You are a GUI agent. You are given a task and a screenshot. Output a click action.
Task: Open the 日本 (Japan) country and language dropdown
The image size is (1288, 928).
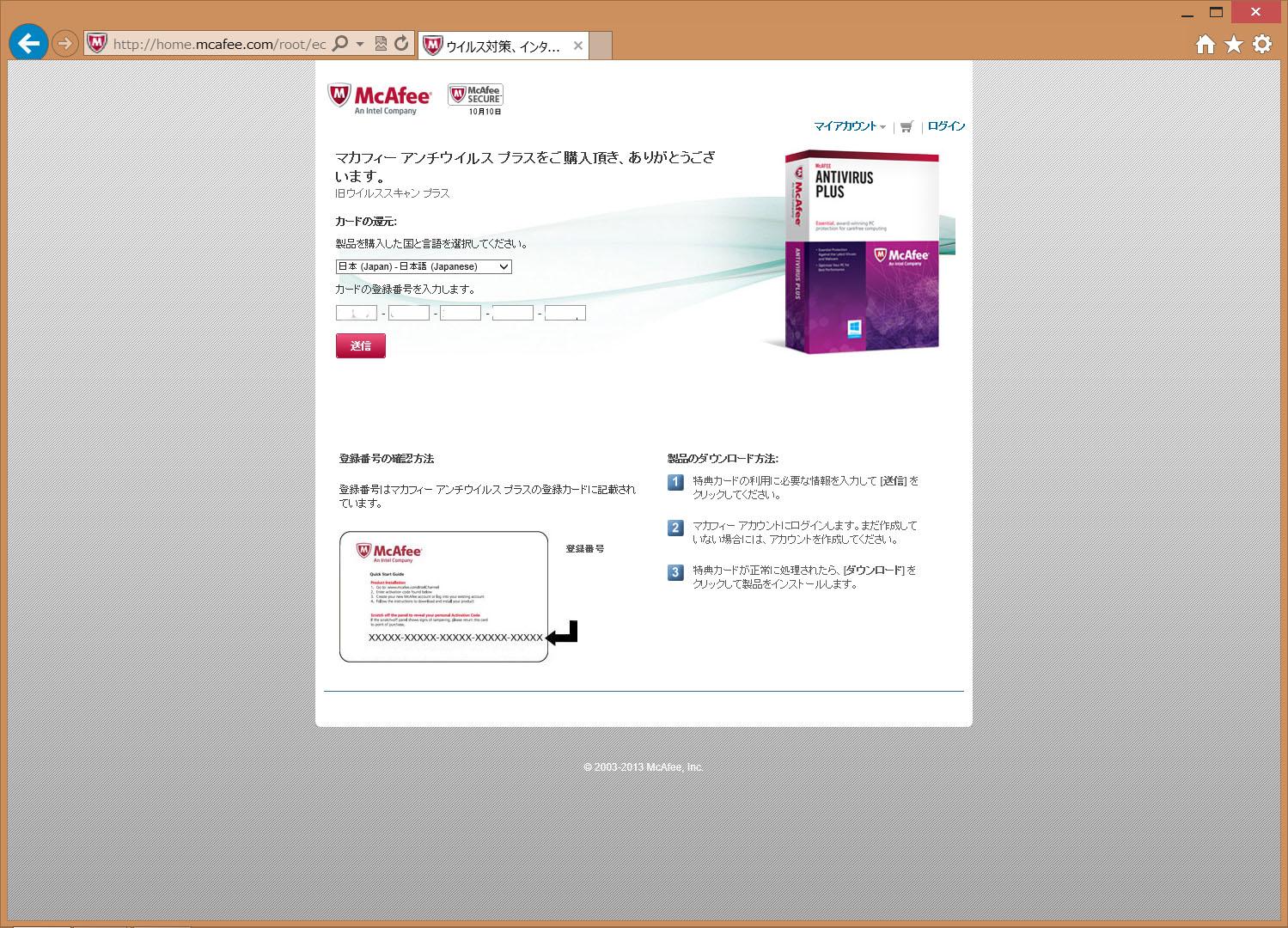(424, 266)
